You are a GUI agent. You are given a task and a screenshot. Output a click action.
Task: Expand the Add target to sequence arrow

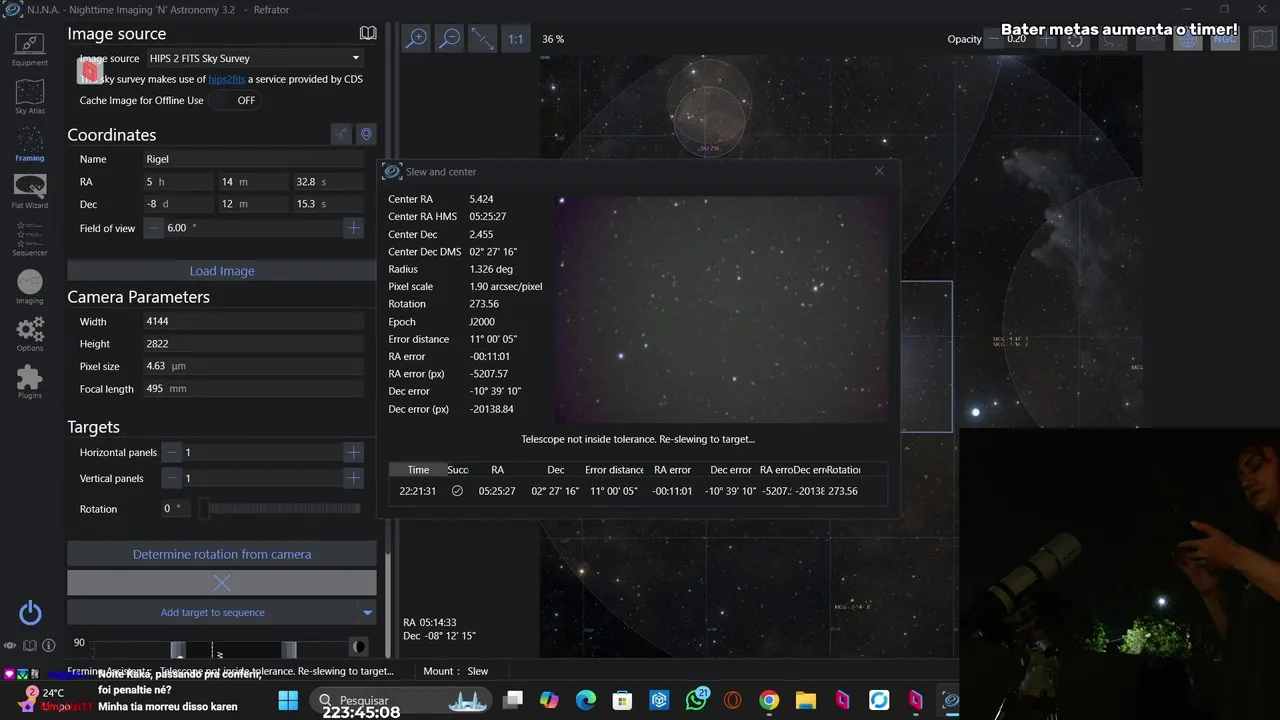tap(367, 612)
